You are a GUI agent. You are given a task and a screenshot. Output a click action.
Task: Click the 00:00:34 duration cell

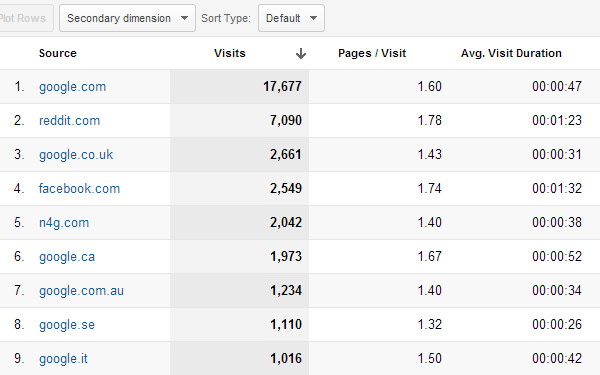(557, 290)
